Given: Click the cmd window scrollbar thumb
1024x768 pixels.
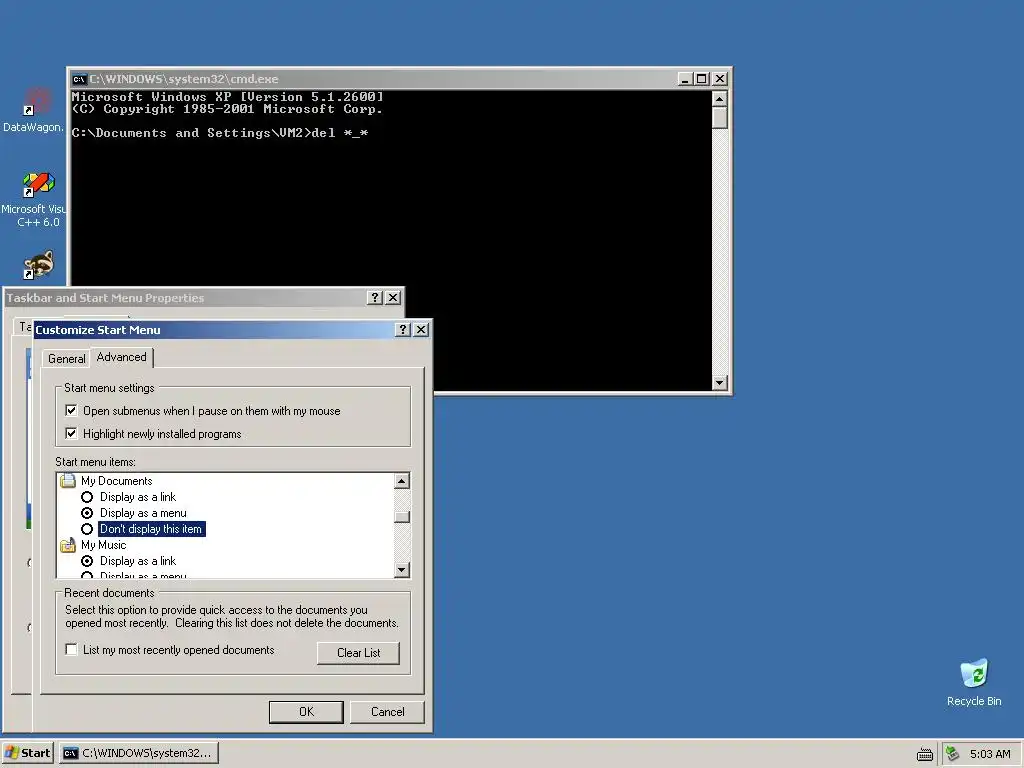Looking at the screenshot, I should tap(719, 118).
